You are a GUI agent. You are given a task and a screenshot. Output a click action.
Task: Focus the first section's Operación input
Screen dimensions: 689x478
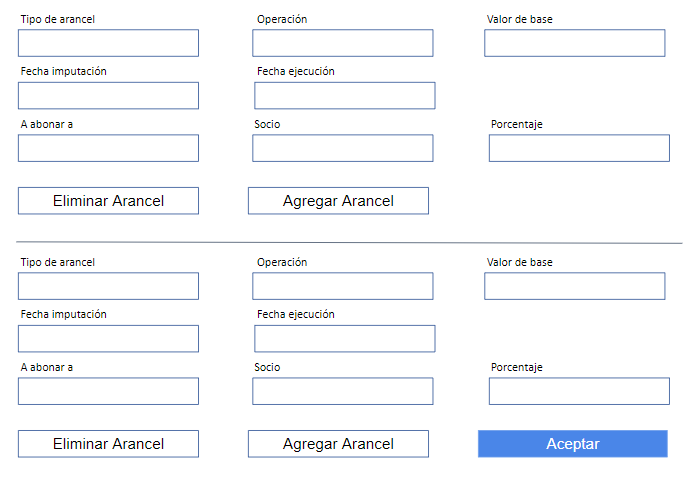coord(342,43)
